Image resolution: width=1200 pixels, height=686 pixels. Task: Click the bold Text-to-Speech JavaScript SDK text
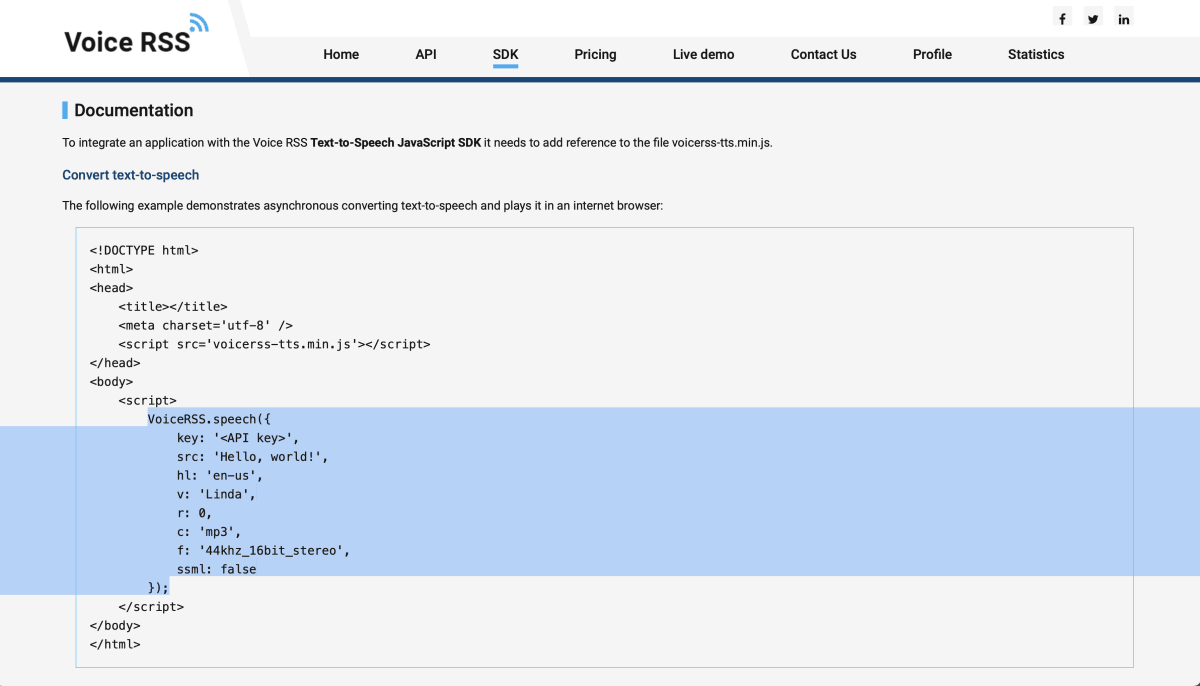point(396,143)
